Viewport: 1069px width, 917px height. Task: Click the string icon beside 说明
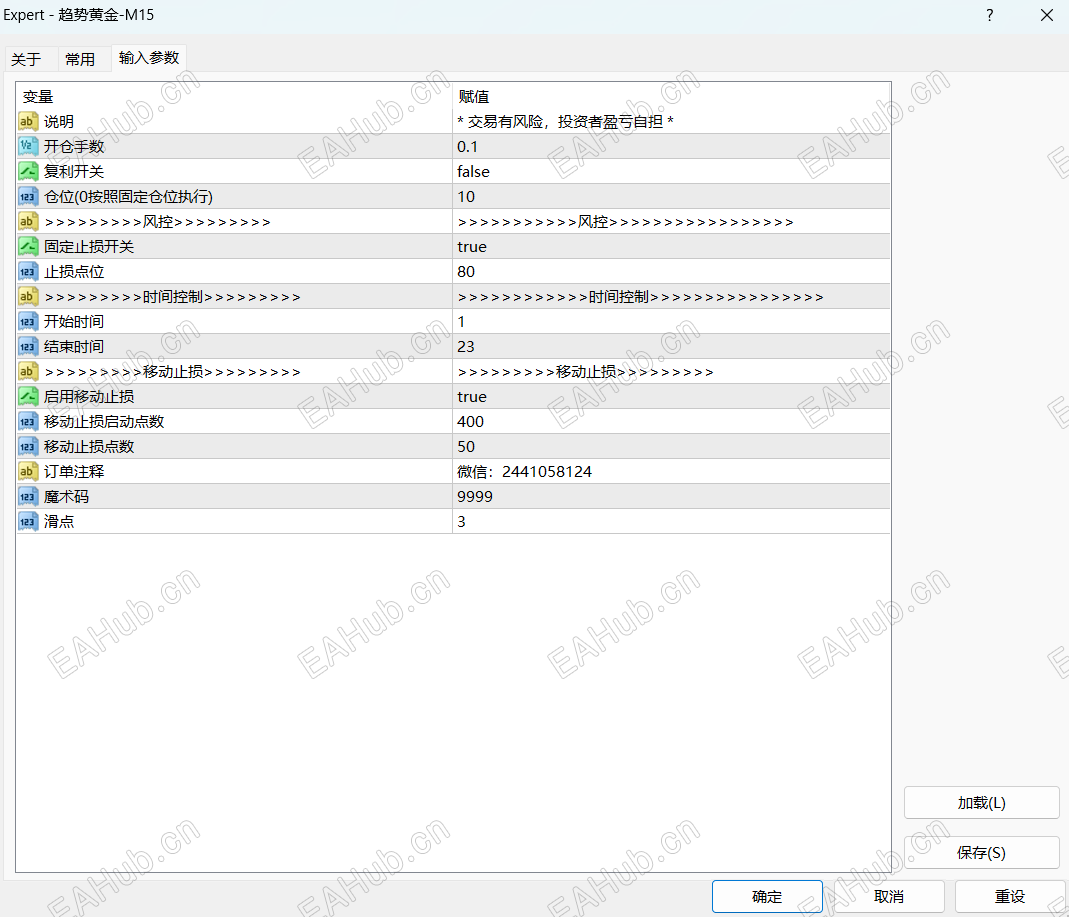[x=28, y=121]
